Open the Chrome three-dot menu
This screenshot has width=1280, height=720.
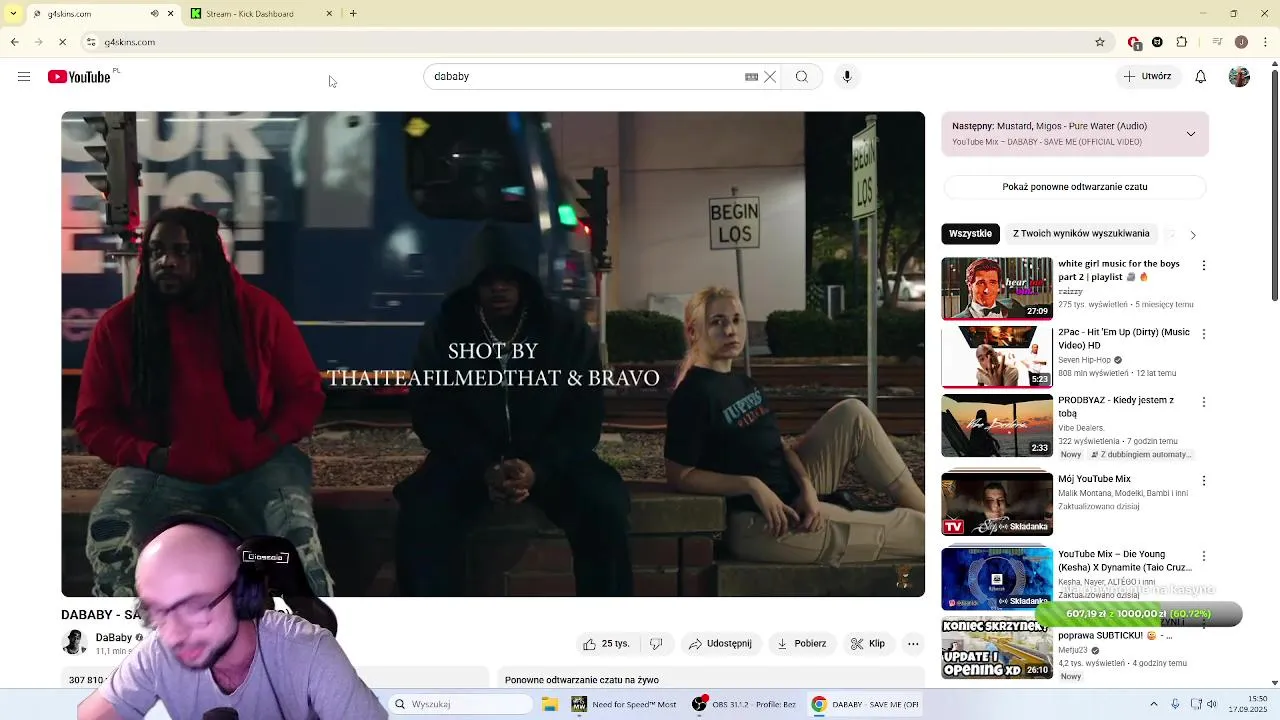1264,42
